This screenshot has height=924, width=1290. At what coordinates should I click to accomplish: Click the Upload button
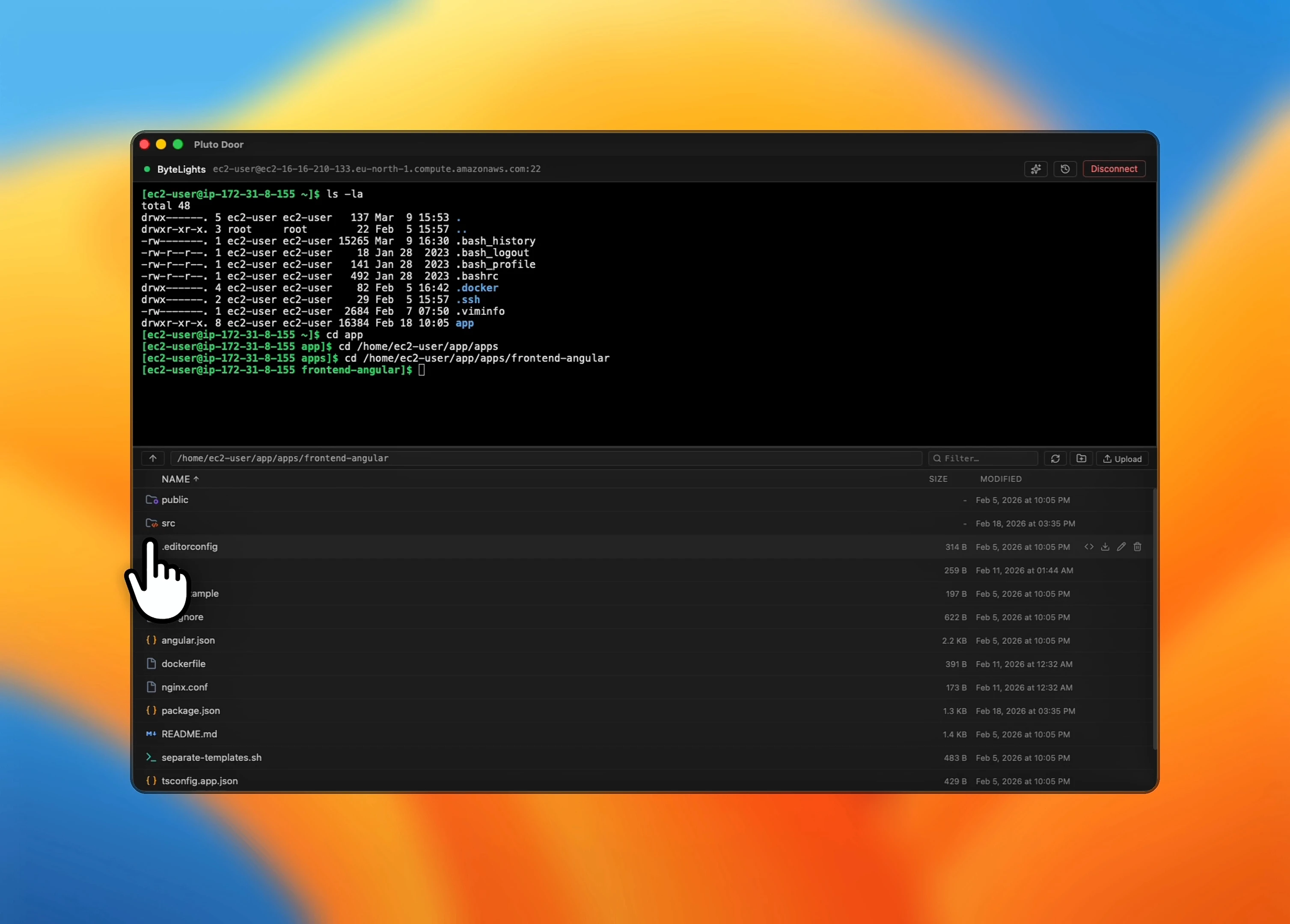1122,459
